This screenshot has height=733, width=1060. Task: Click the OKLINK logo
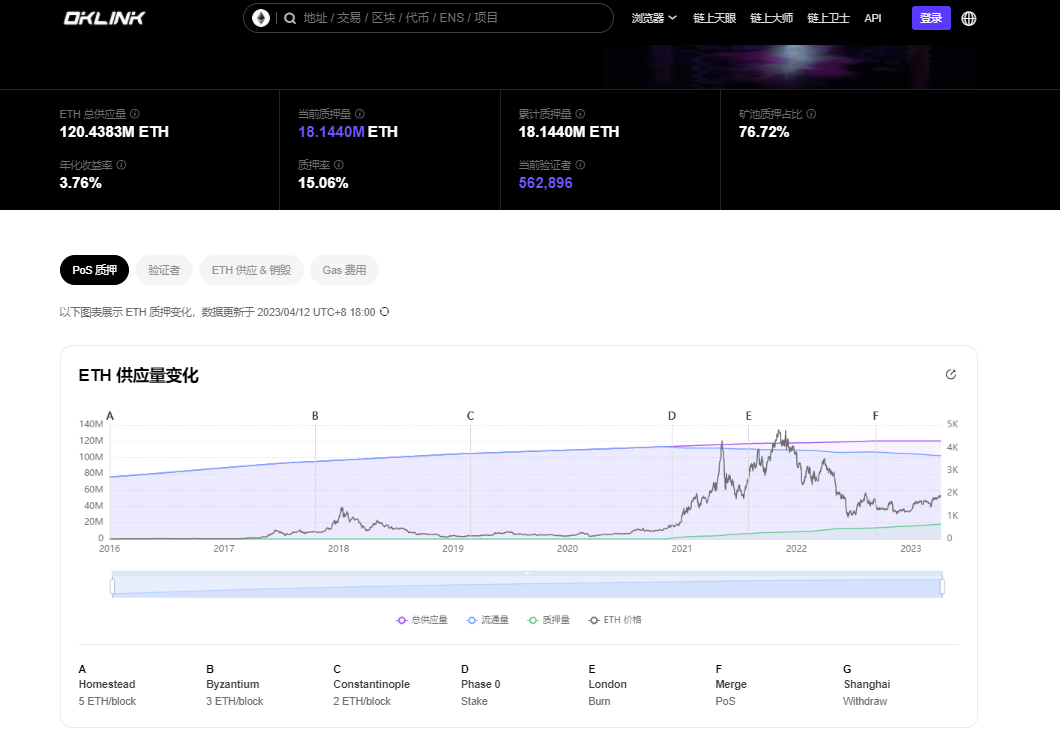coord(103,17)
